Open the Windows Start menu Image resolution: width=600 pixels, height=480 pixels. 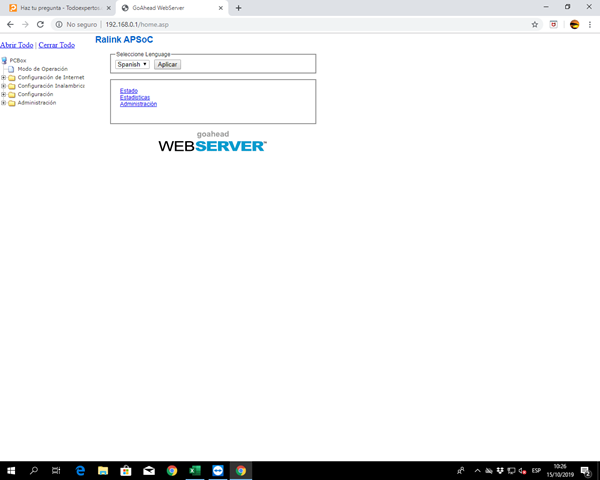(x=11, y=471)
